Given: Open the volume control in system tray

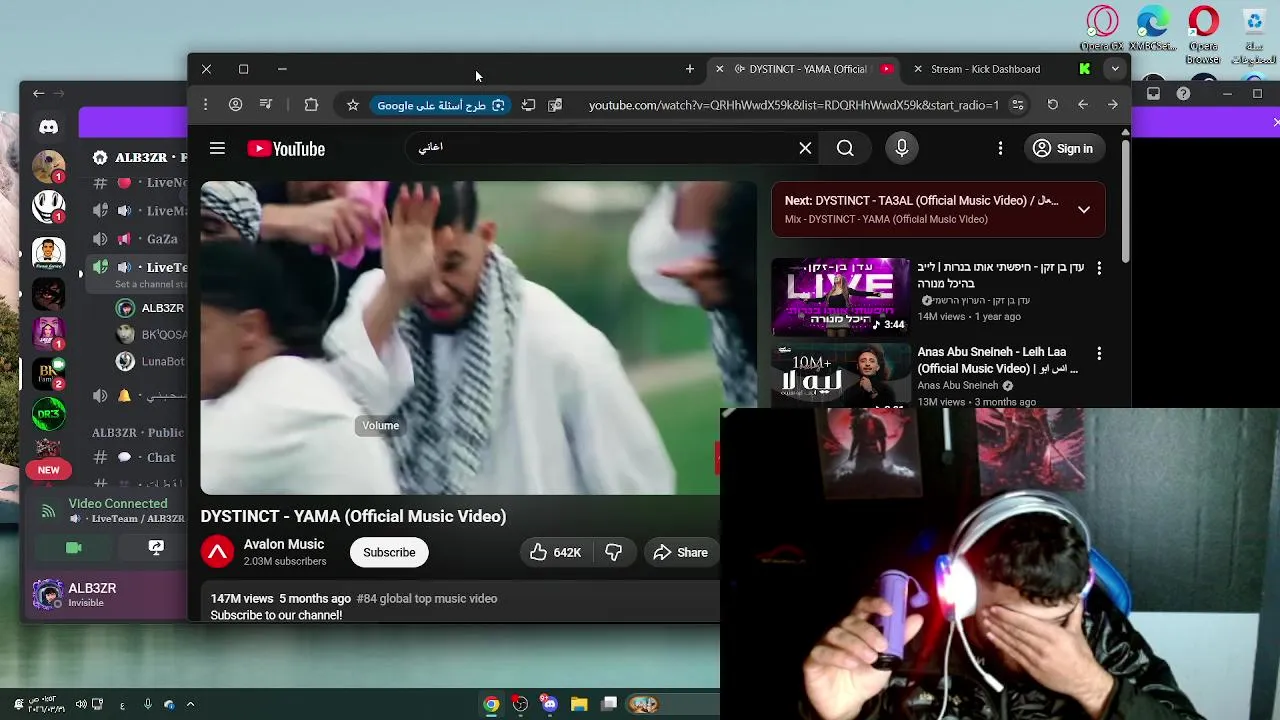Looking at the screenshot, I should pyautogui.click(x=81, y=704).
